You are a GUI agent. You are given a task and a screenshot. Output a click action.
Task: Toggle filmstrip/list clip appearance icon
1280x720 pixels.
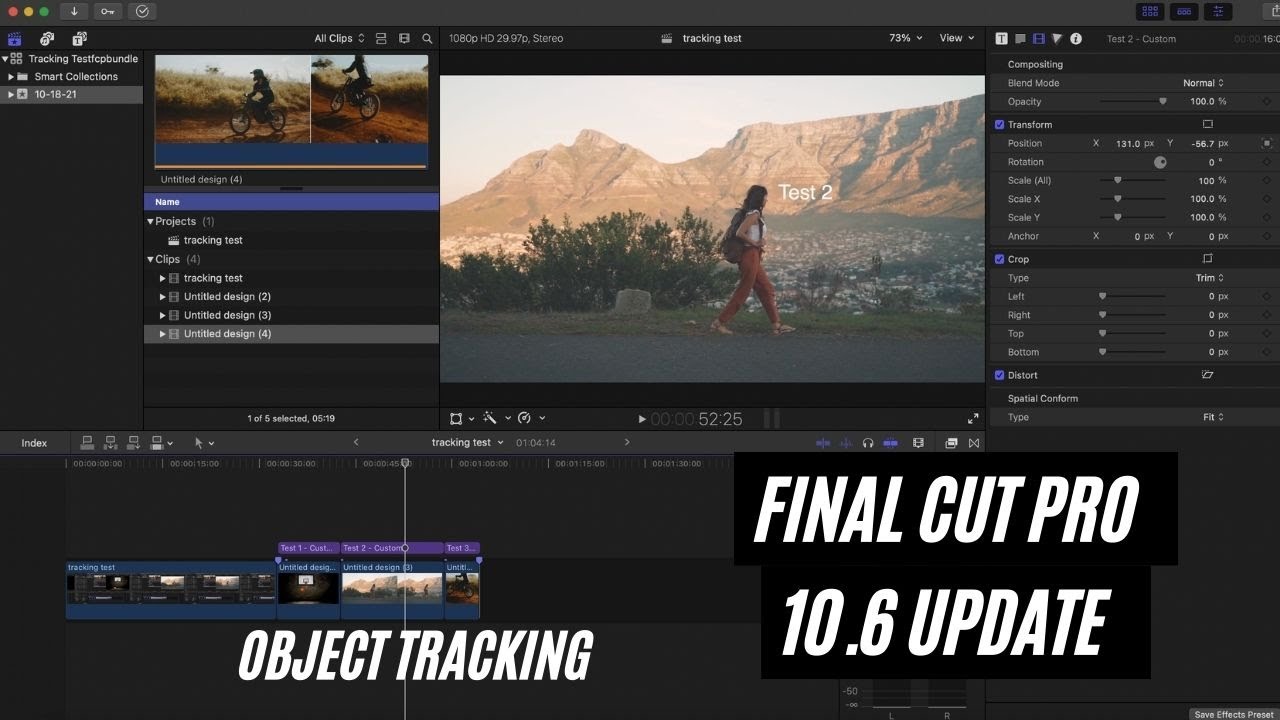(x=381, y=38)
